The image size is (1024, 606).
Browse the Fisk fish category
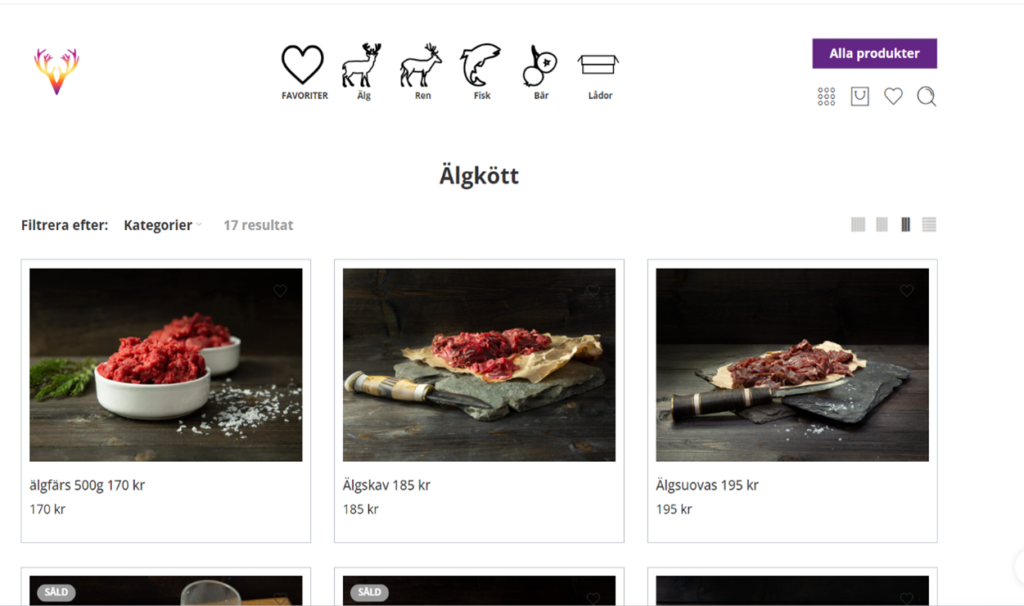(x=481, y=72)
